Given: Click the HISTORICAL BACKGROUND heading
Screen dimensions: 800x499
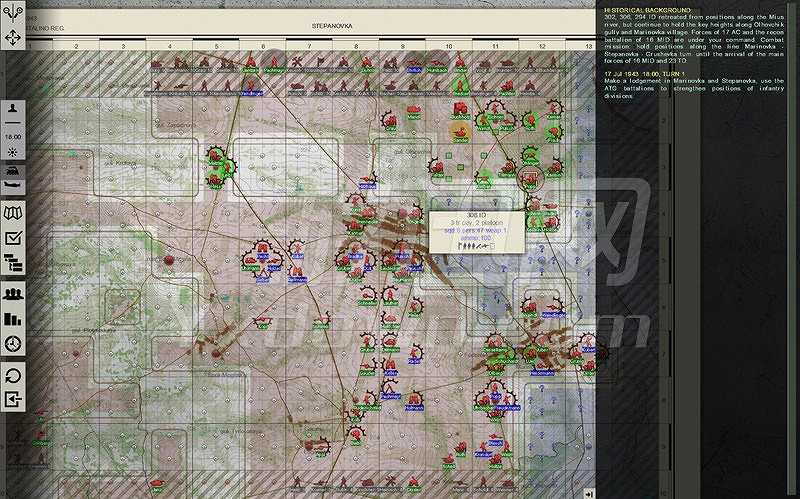Looking at the screenshot, I should point(647,10).
